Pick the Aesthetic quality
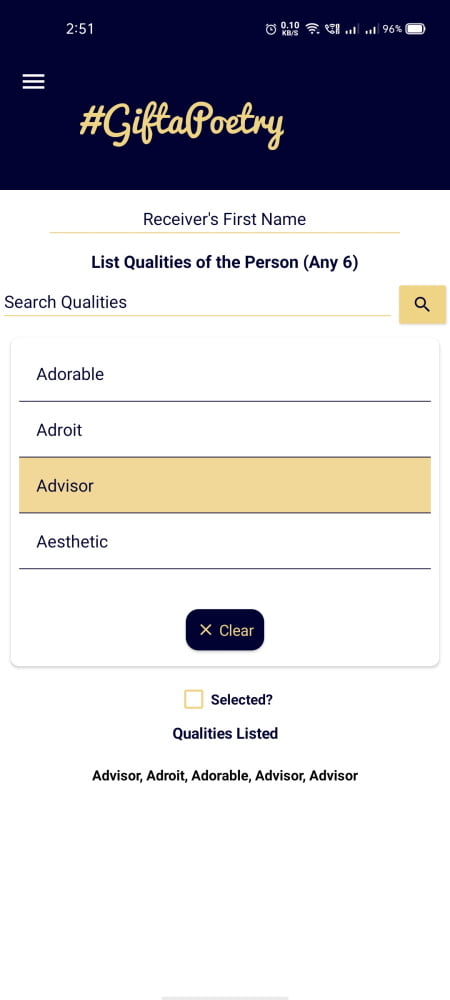Viewport: 450px width, 1000px height. click(x=225, y=541)
